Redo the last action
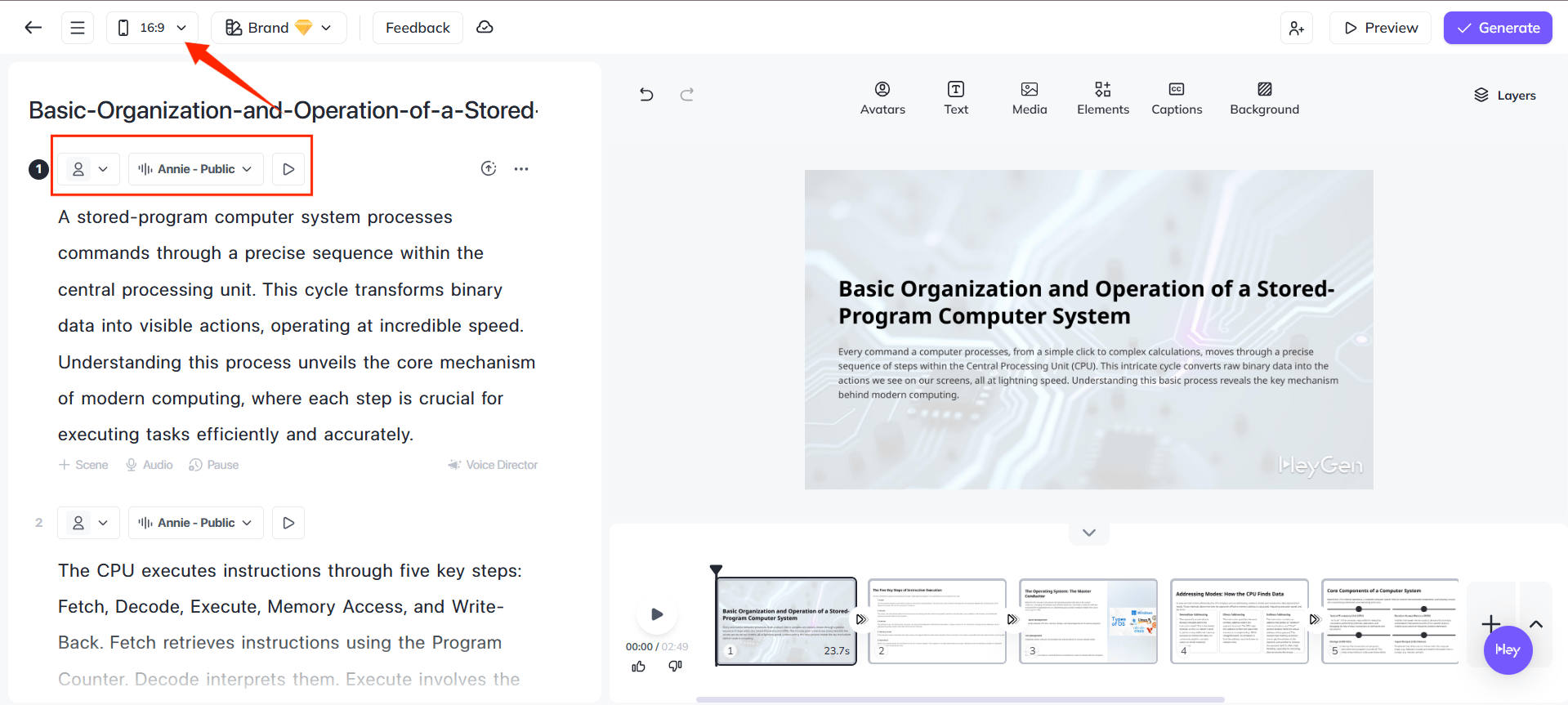The height and width of the screenshot is (705, 1568). pos(687,95)
